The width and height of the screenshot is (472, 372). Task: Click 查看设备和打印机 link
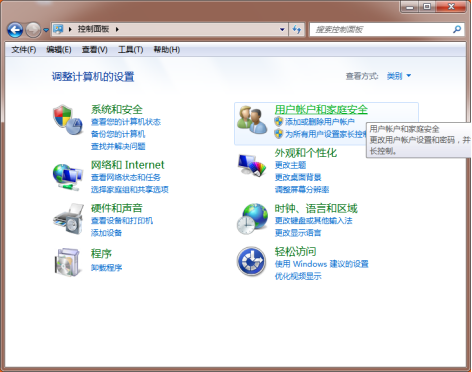point(122,221)
